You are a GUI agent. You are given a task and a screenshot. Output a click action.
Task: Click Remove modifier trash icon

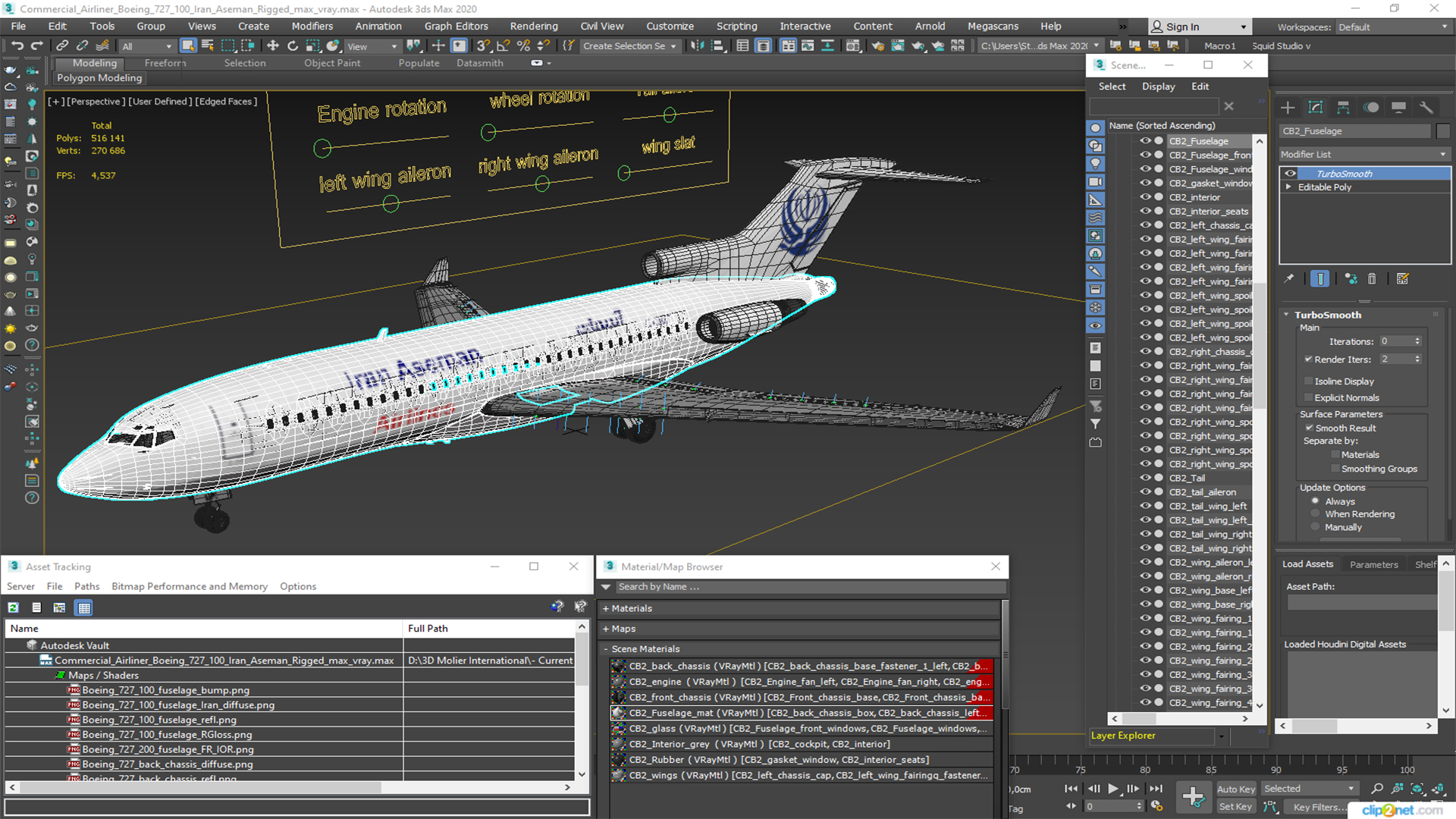pos(1372,279)
